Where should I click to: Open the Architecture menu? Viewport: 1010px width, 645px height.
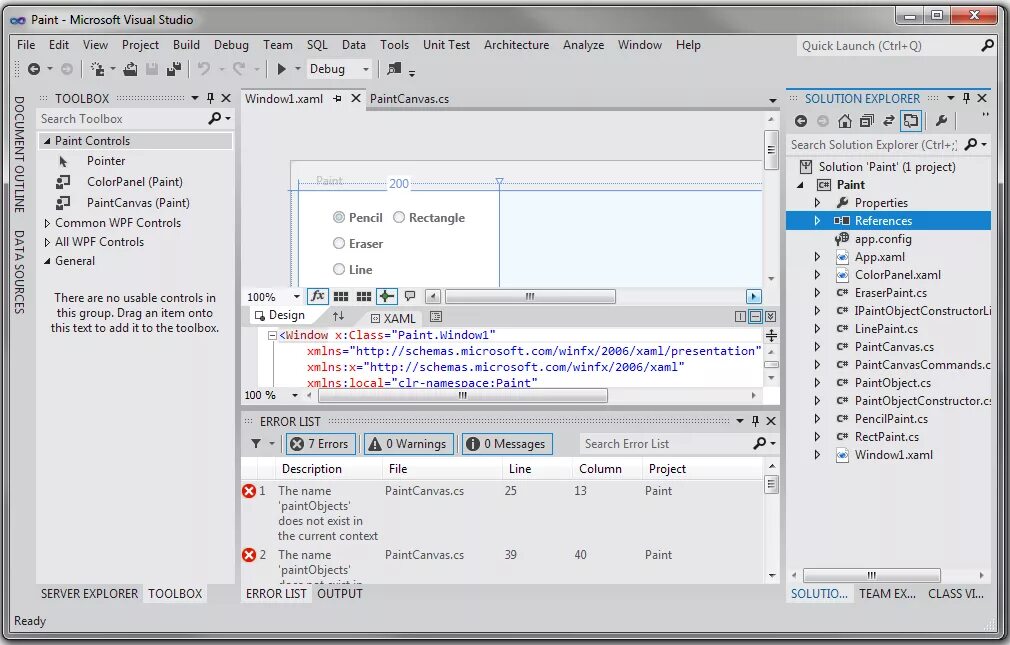click(517, 44)
